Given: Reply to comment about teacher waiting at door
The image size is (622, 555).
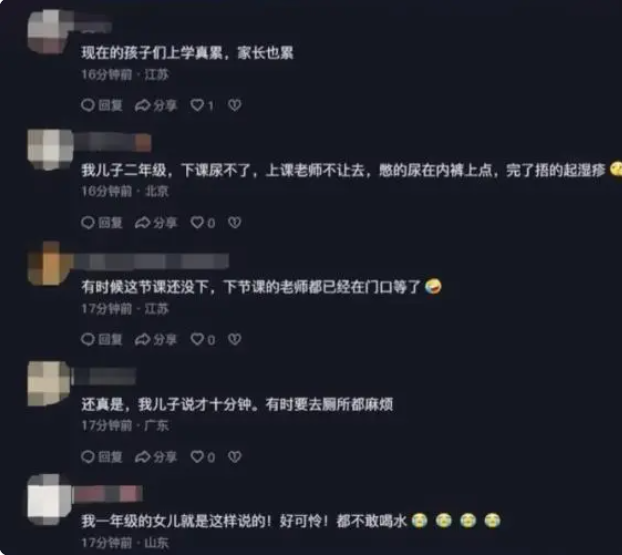Looking at the screenshot, I should tap(102, 340).
